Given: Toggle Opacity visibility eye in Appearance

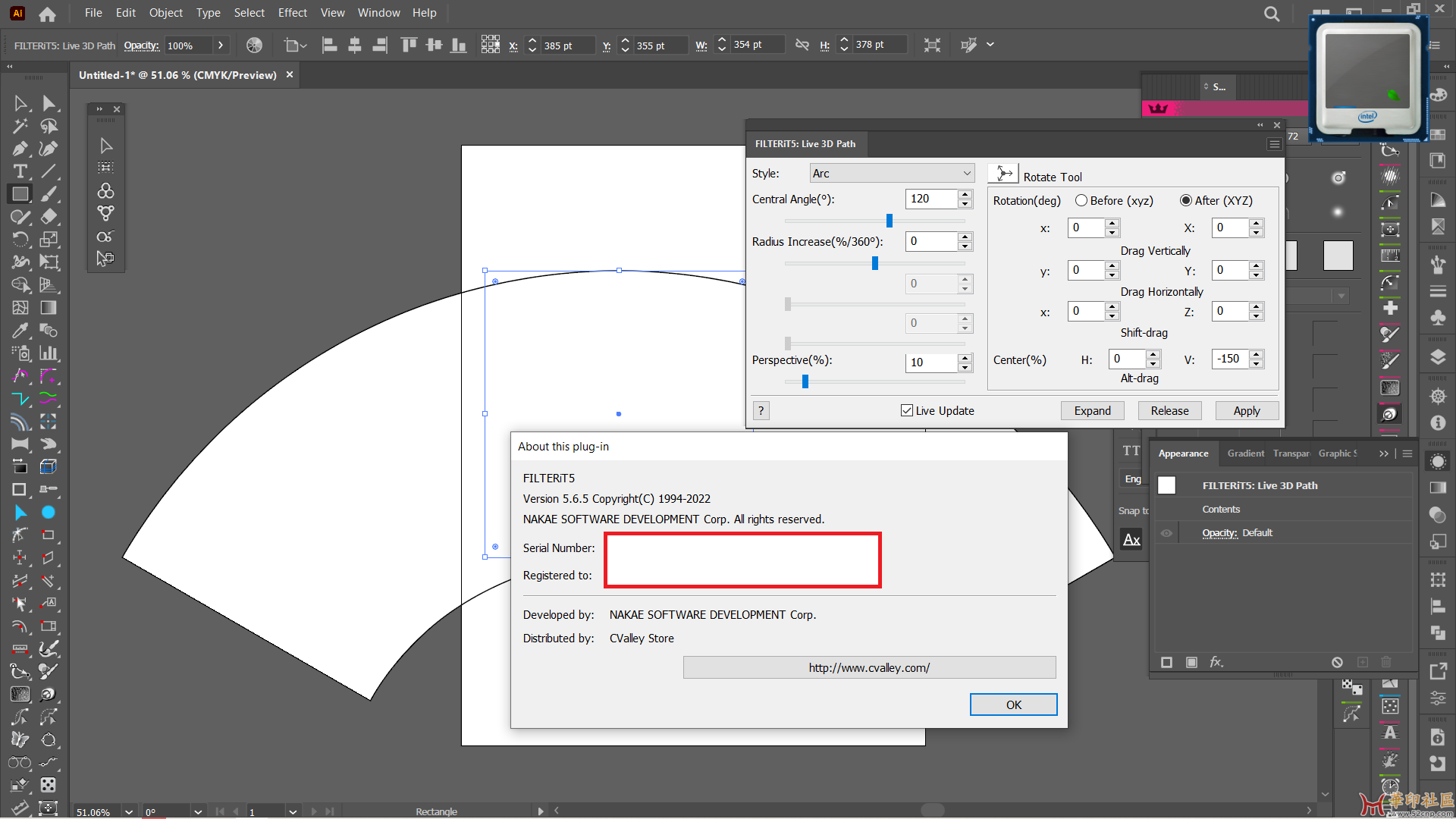Looking at the screenshot, I should pyautogui.click(x=1166, y=533).
